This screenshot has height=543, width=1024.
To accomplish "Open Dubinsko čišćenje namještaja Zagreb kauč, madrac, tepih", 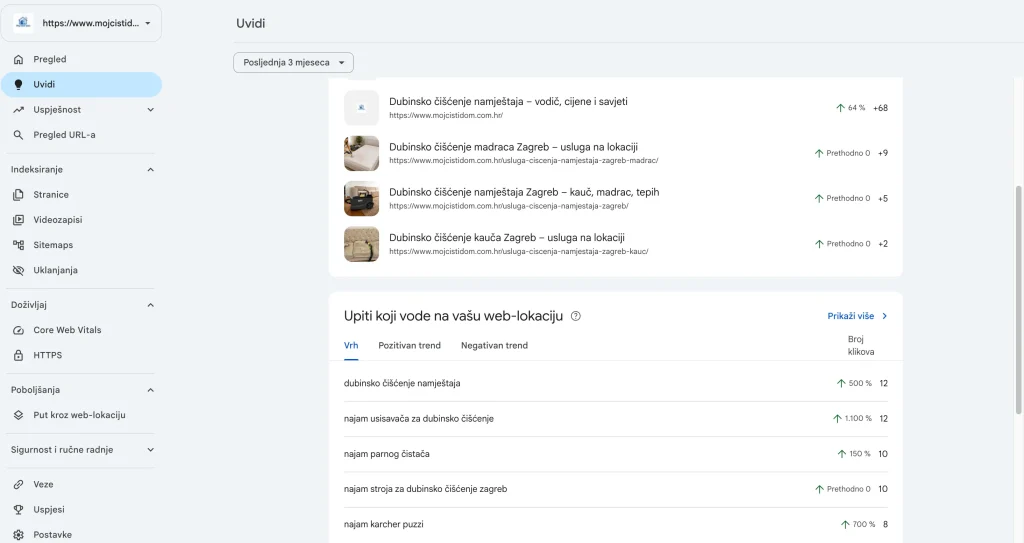I will [616, 198].
